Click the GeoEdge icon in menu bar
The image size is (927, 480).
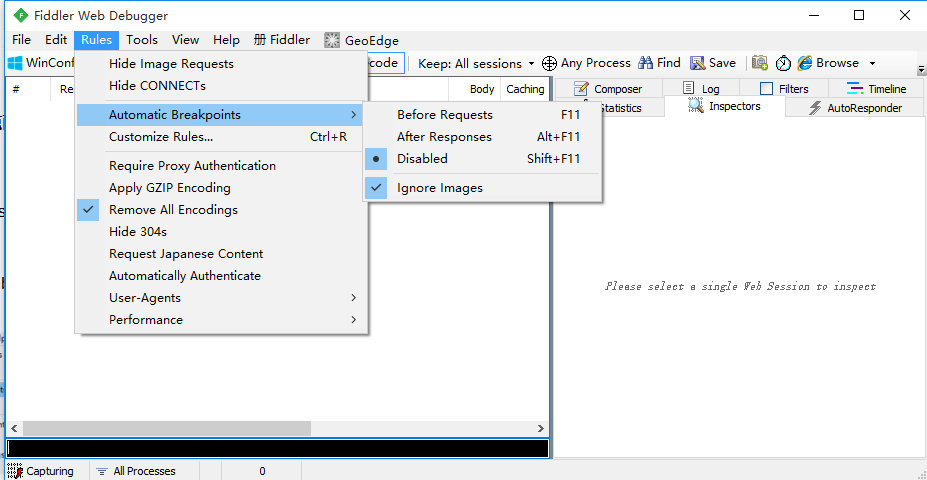[332, 40]
